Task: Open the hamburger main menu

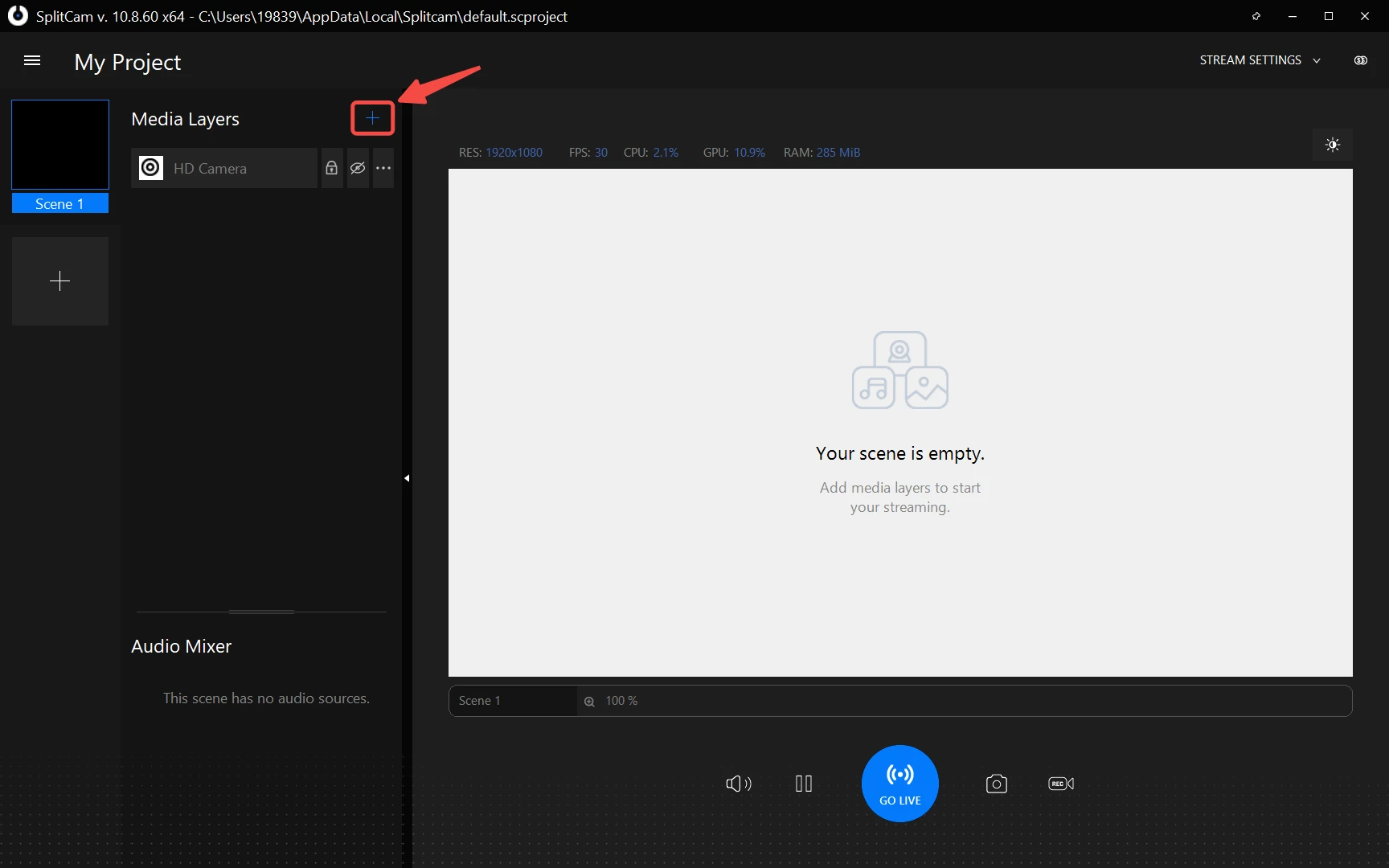Action: 32,61
